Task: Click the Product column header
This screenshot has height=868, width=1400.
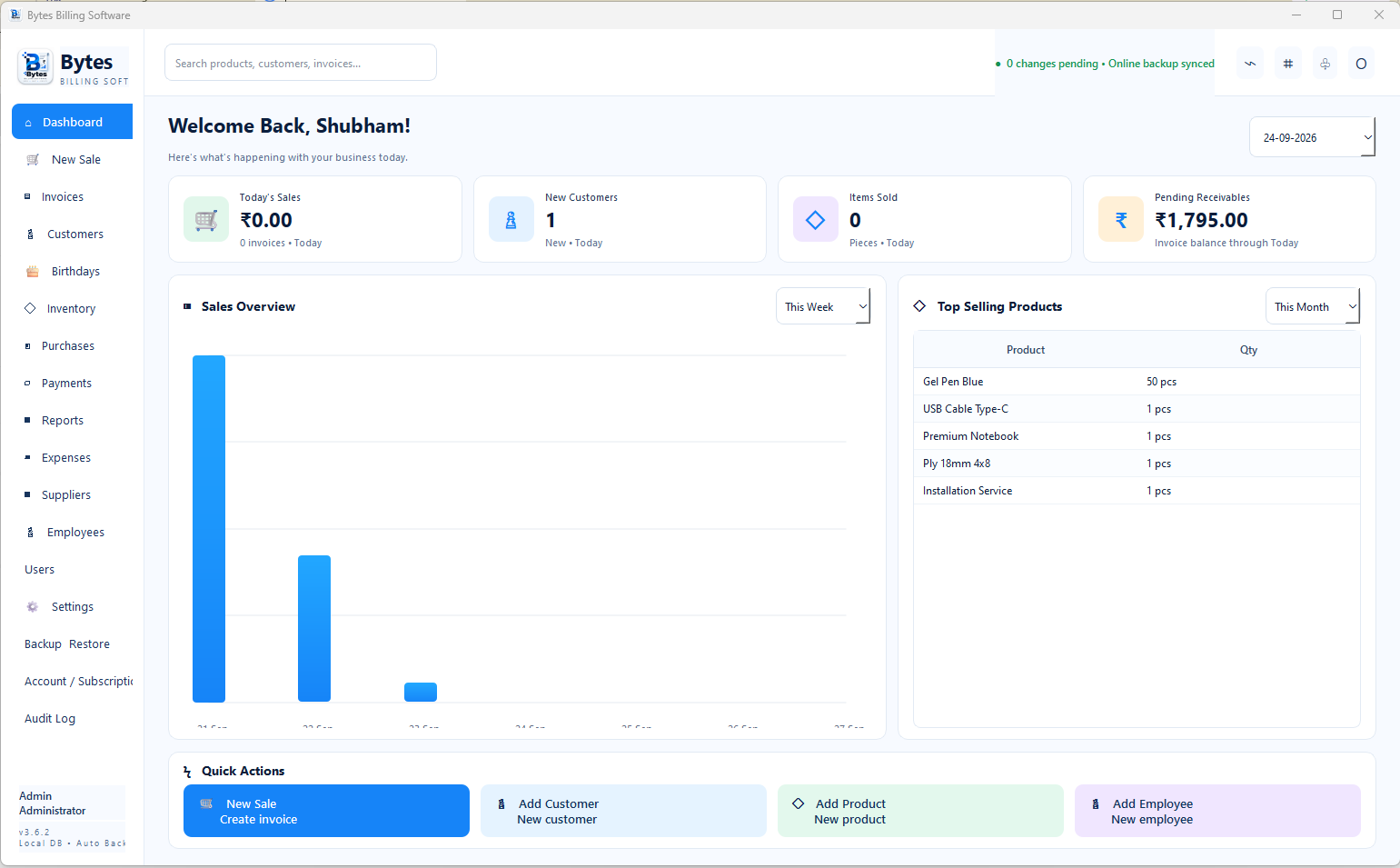Action: click(1026, 350)
